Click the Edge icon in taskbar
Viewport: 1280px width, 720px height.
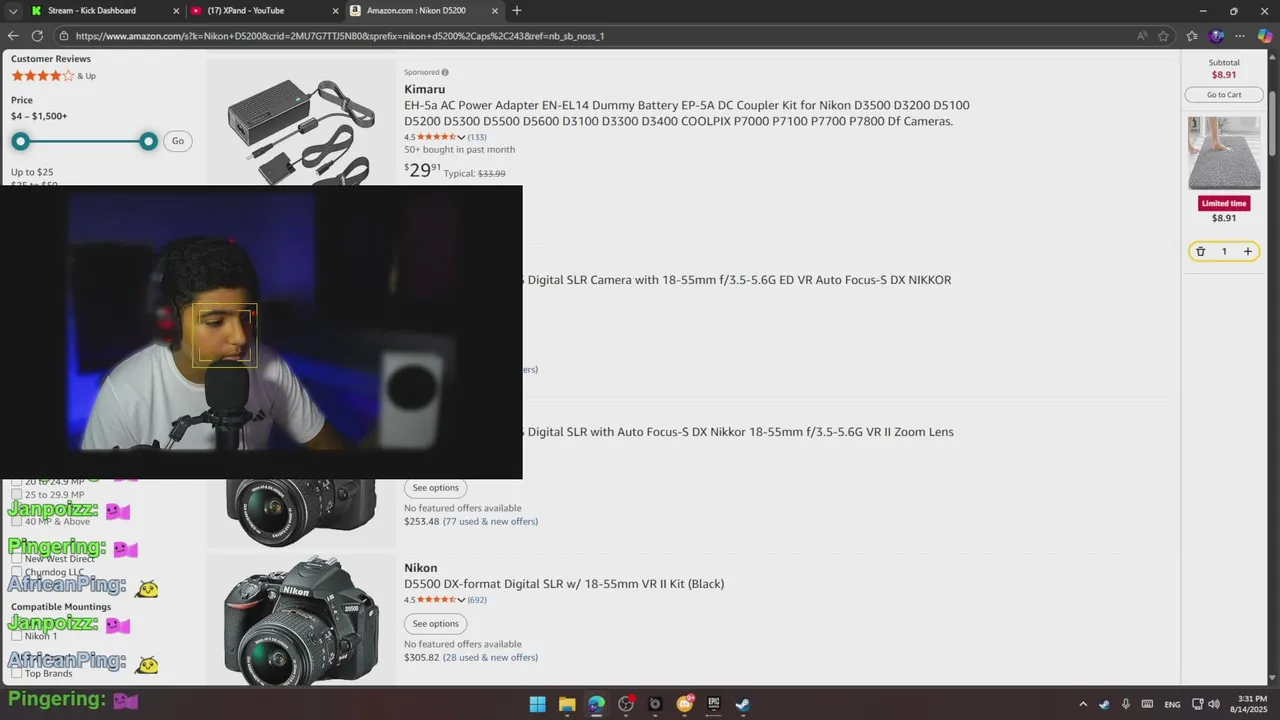pos(596,704)
